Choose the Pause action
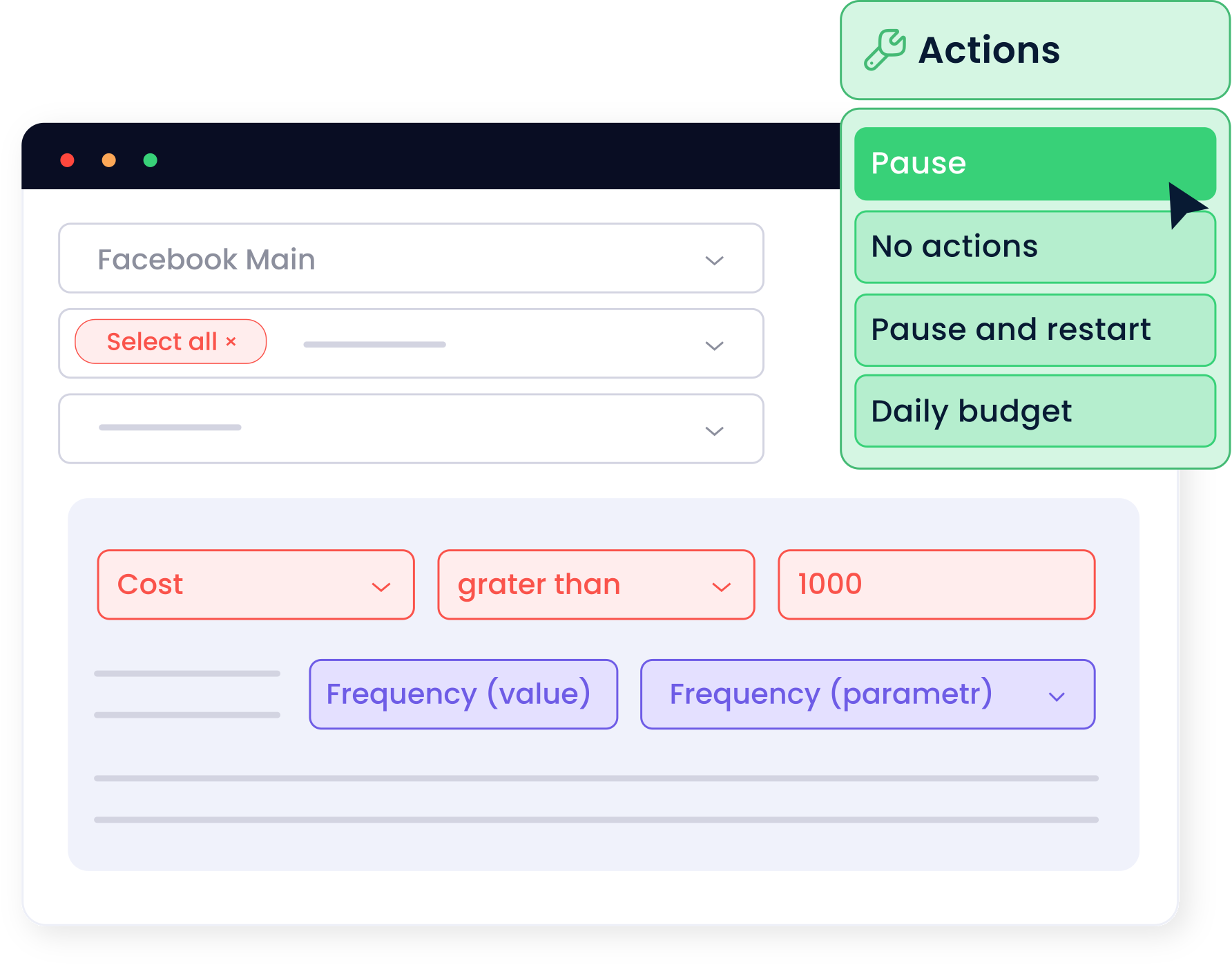 [x=1035, y=164]
